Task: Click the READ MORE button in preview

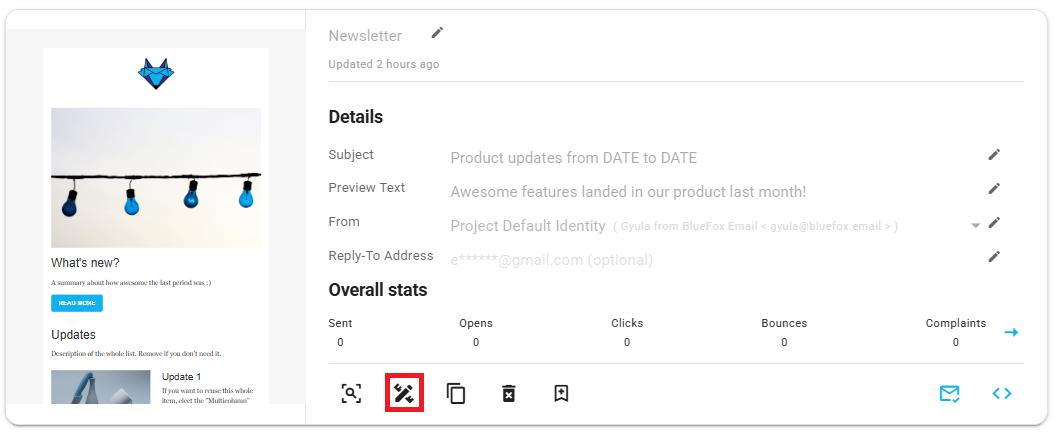Action: pos(77,303)
